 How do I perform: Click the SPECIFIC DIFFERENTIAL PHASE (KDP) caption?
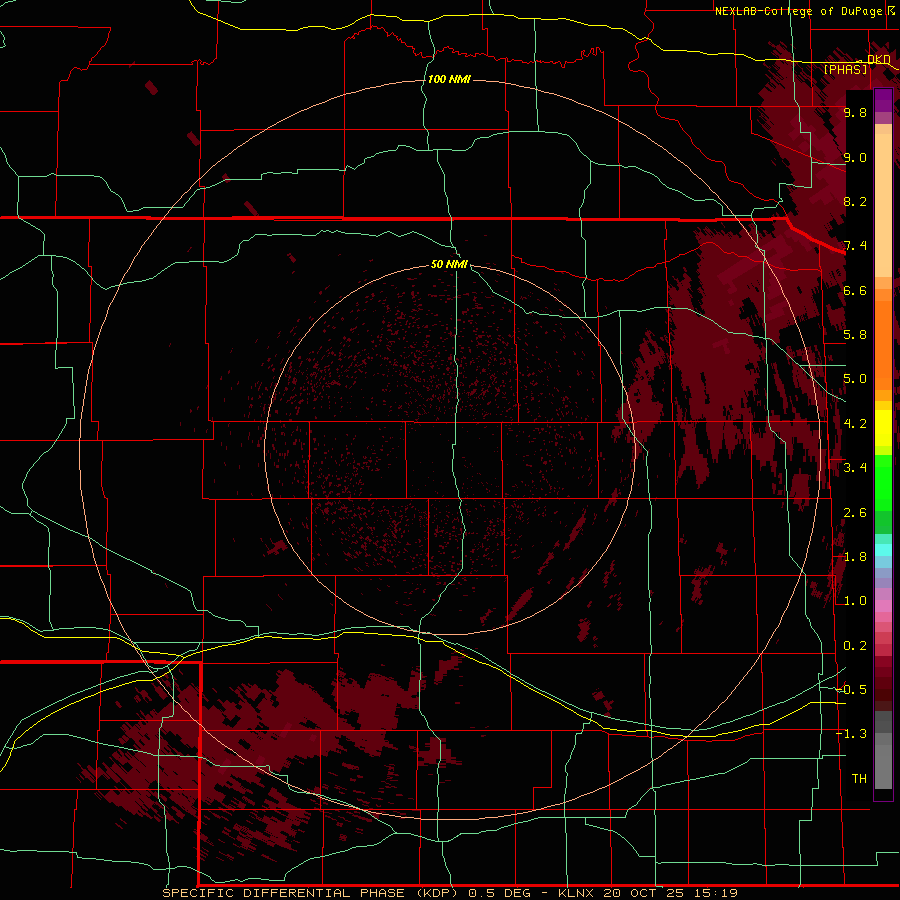[310, 893]
